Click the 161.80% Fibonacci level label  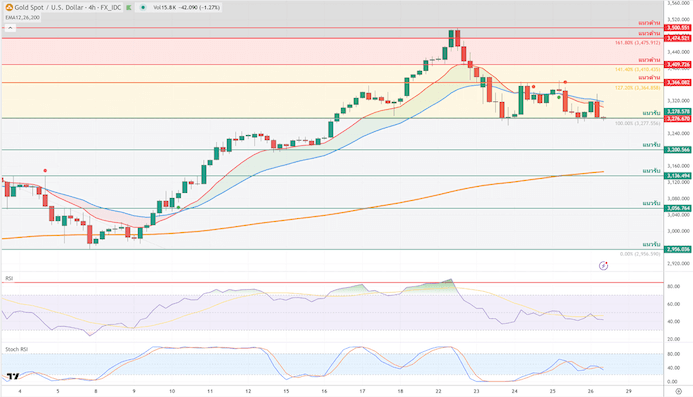tap(637, 43)
